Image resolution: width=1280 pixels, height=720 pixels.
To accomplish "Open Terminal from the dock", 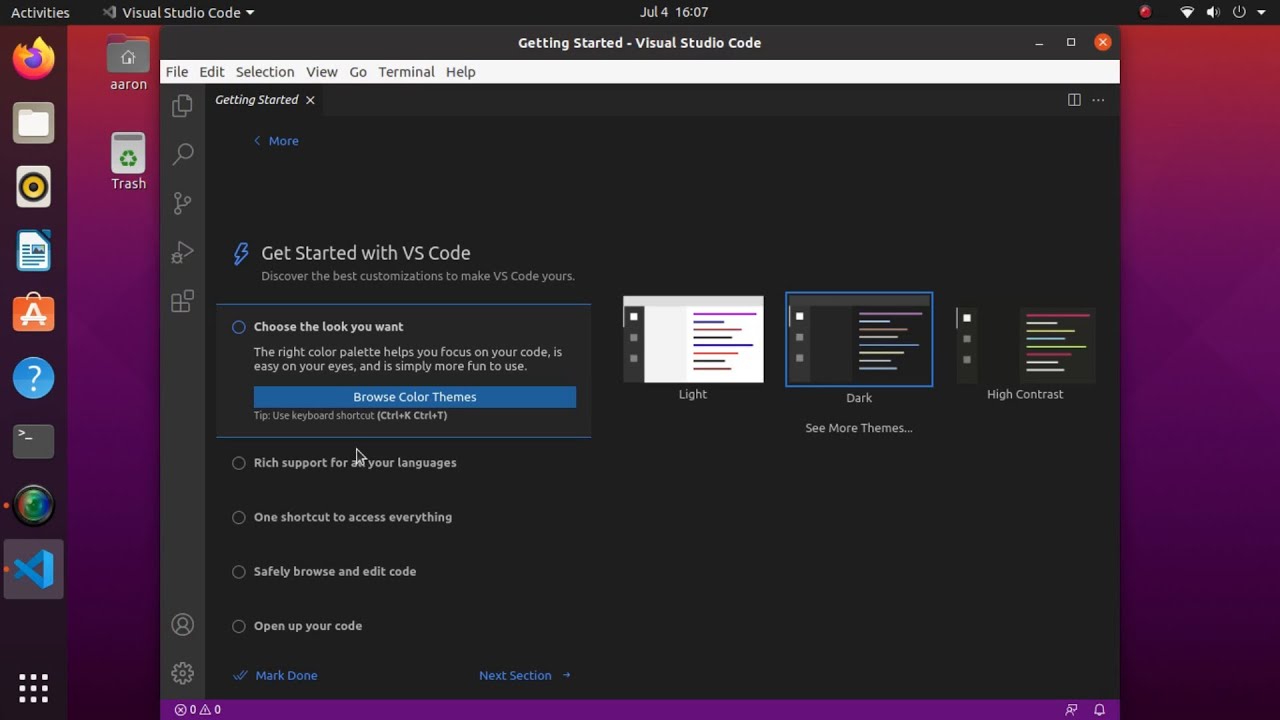I will point(33,441).
